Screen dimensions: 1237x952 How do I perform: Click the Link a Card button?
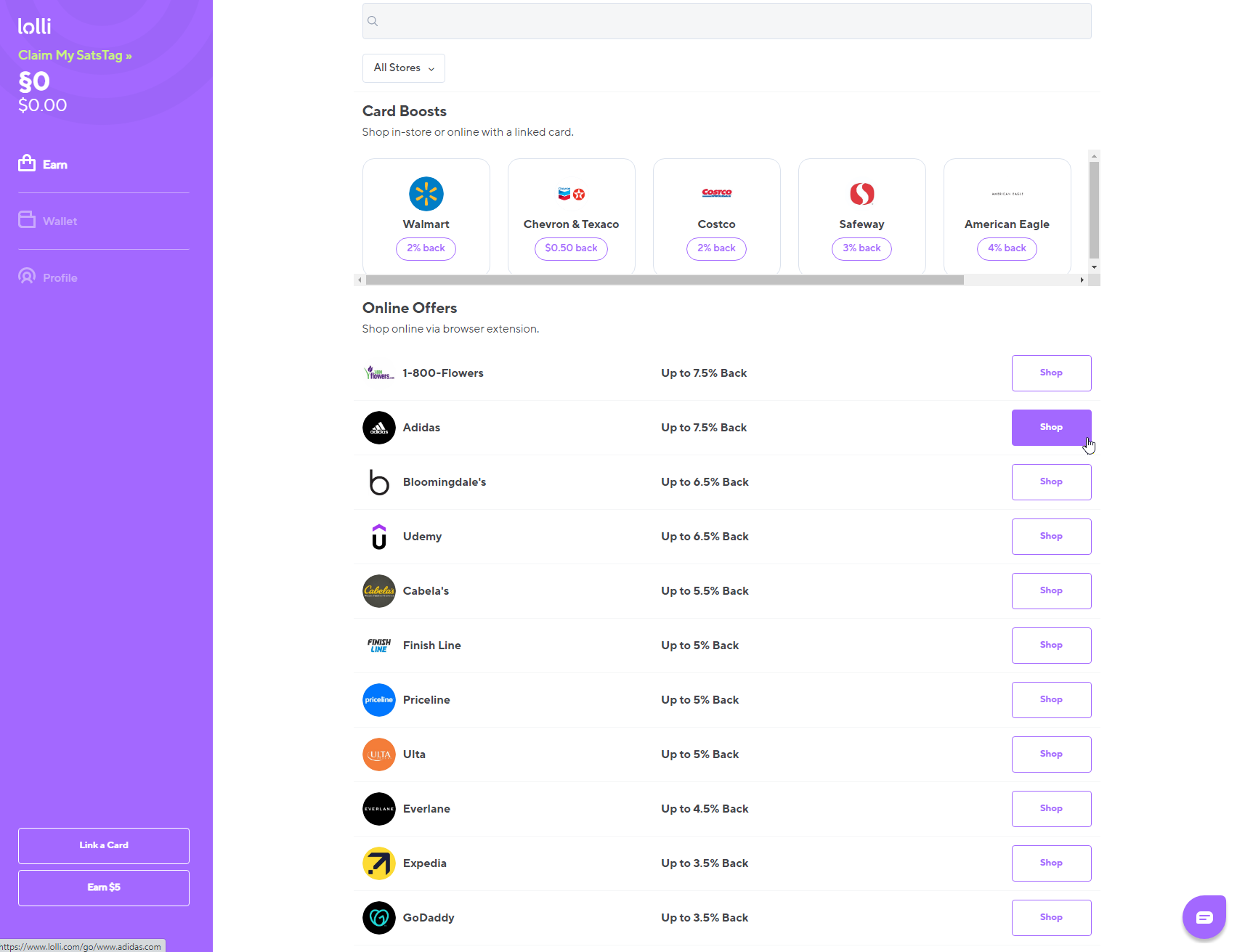pyautogui.click(x=104, y=846)
